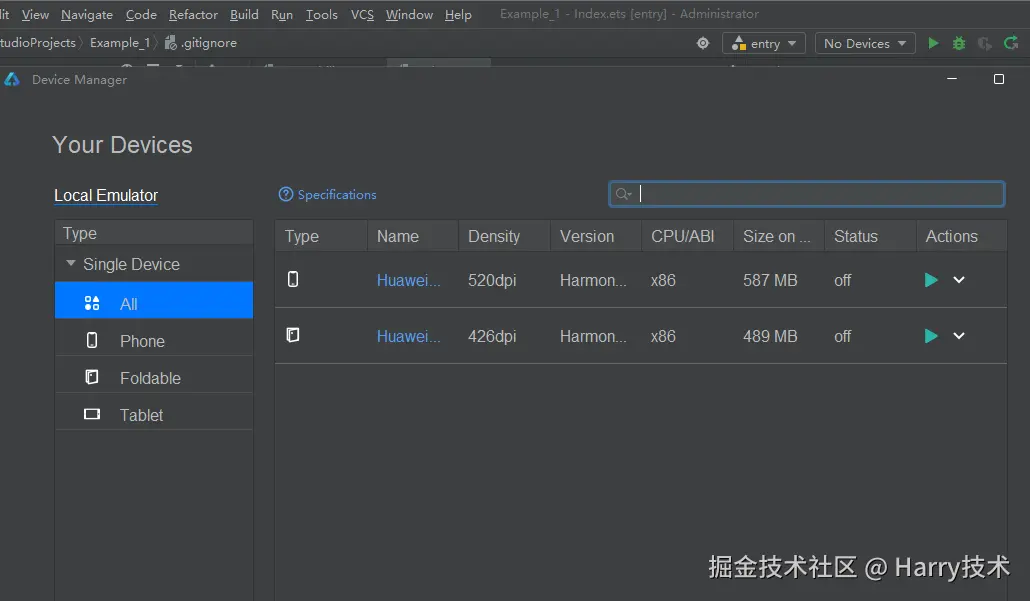Sort by the CPU/ABI column header
1030x601 pixels.
(x=687, y=236)
